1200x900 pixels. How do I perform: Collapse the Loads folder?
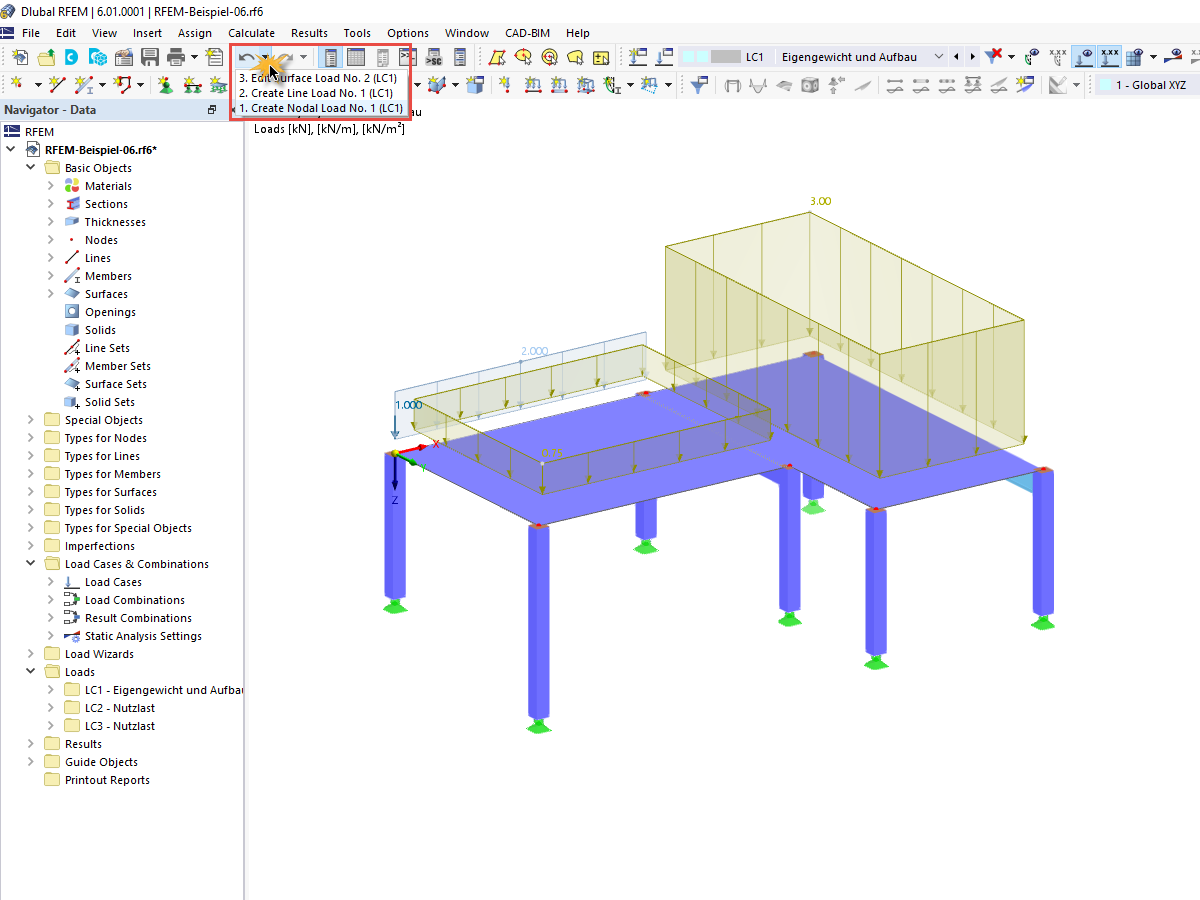tap(31, 672)
